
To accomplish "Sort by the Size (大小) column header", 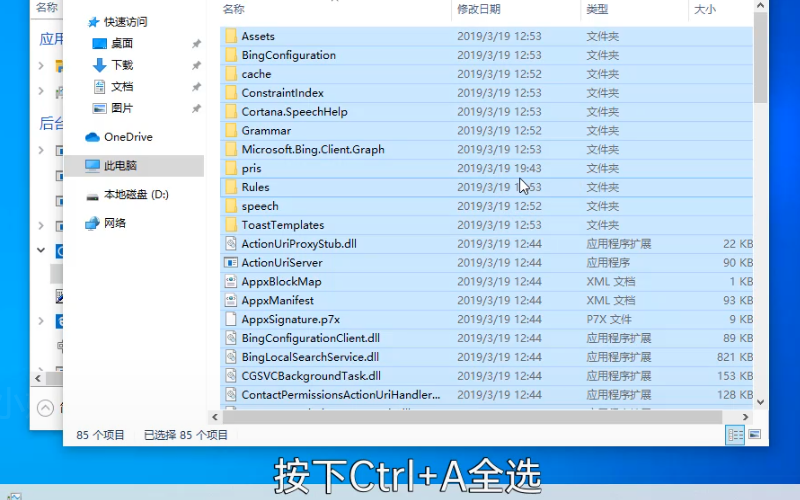I will click(x=704, y=9).
